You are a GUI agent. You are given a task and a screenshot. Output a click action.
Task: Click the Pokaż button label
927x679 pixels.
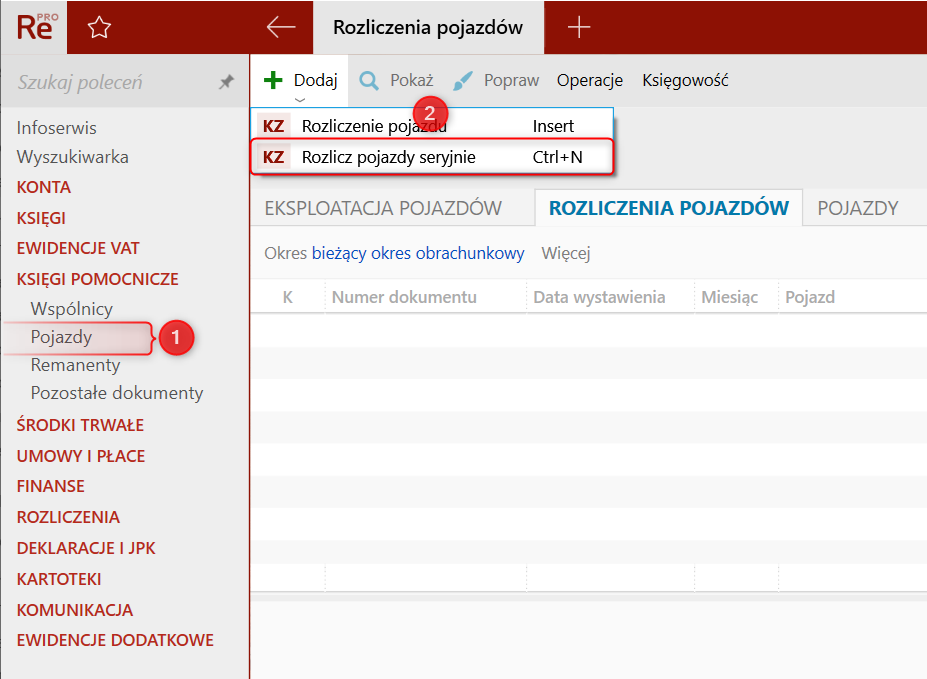[411, 80]
